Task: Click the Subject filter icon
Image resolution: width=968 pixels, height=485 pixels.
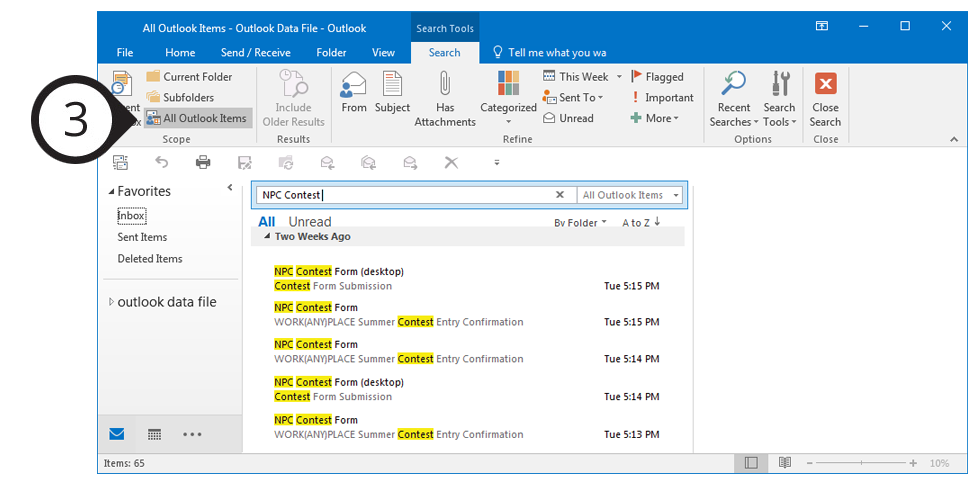Action: [392, 84]
